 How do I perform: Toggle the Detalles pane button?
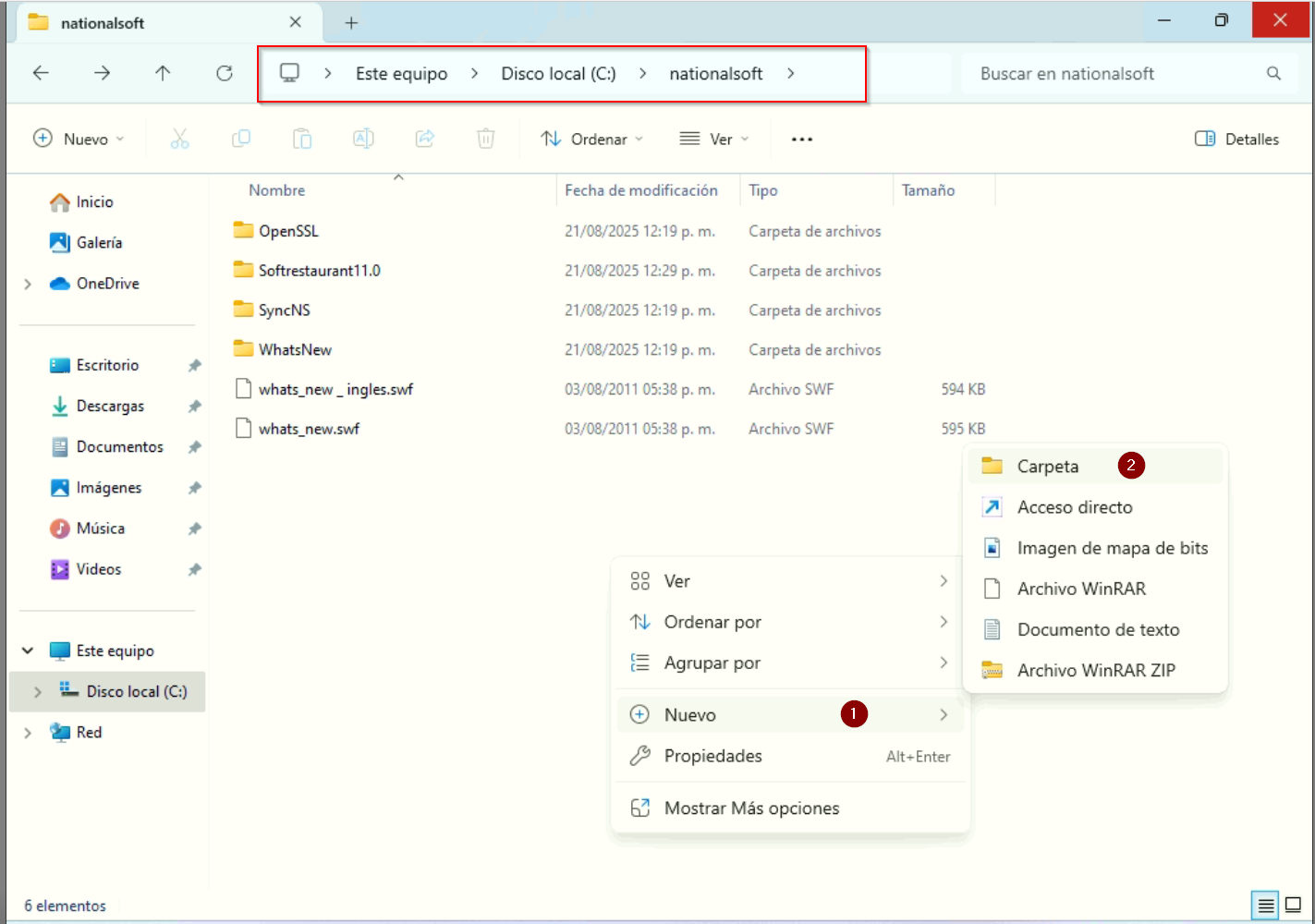click(1236, 139)
